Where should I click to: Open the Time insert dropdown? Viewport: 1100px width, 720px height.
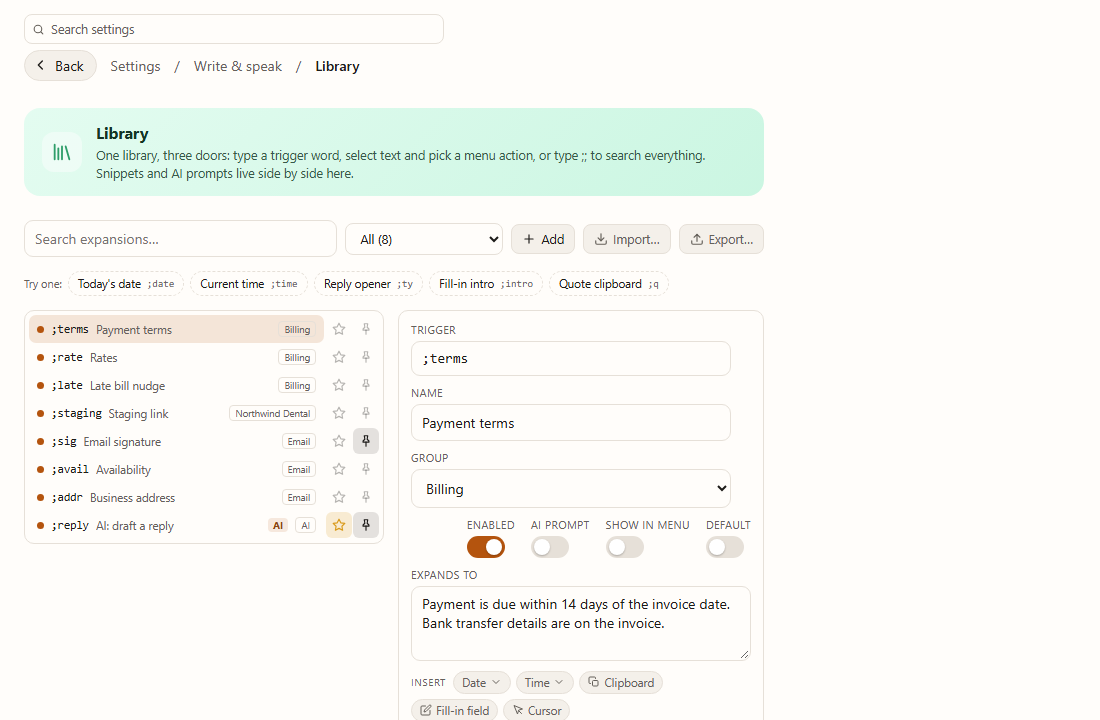click(x=544, y=683)
